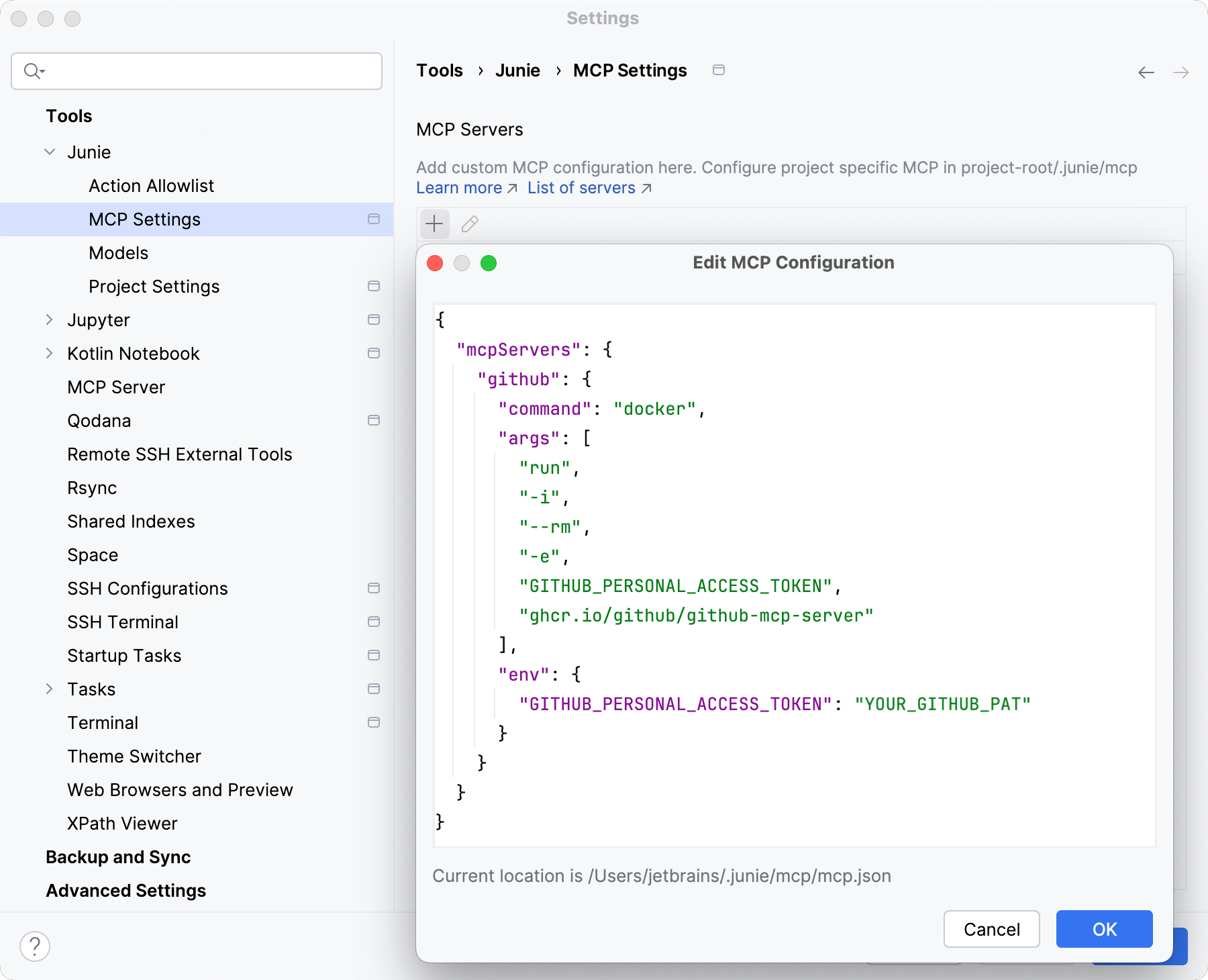The image size is (1208, 980).
Task: Click into the settings search field
Action: pyautogui.click(x=208, y=71)
